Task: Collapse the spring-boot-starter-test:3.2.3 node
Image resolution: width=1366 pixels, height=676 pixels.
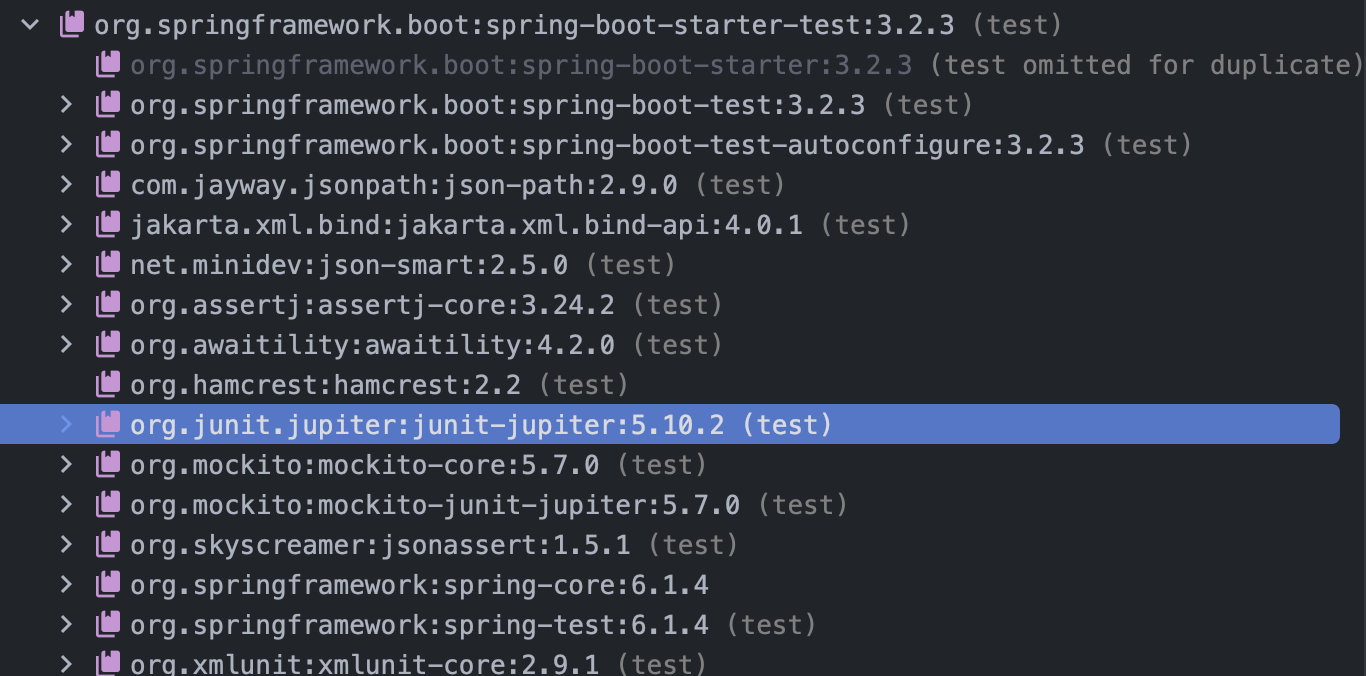Action: pyautogui.click(x=30, y=25)
